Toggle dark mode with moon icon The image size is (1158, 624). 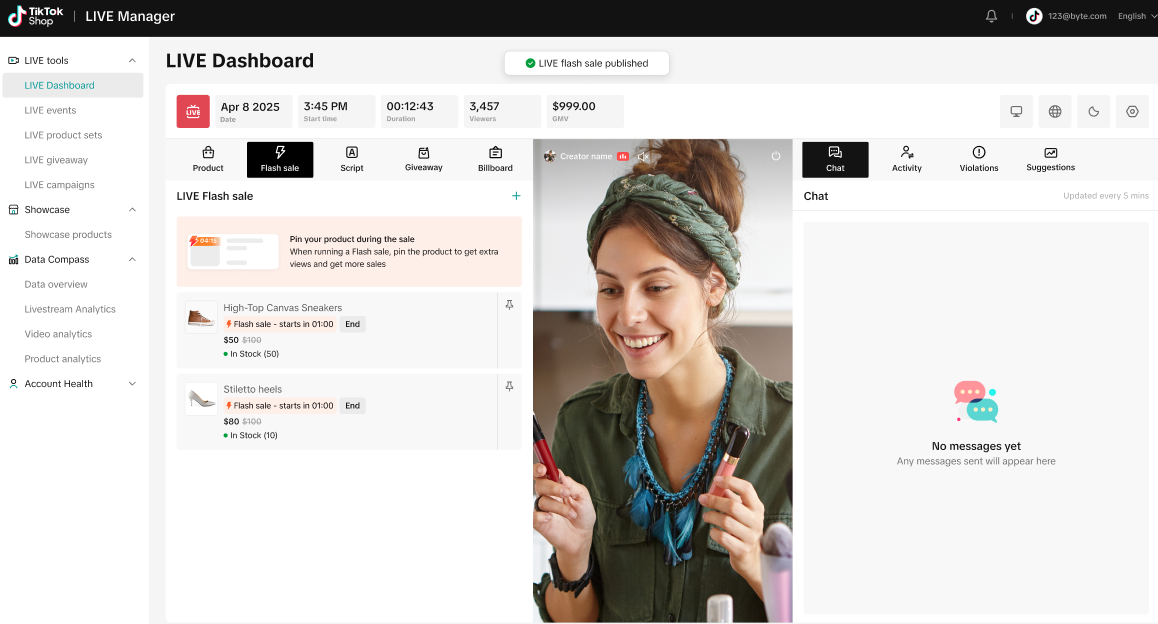pyautogui.click(x=1094, y=112)
